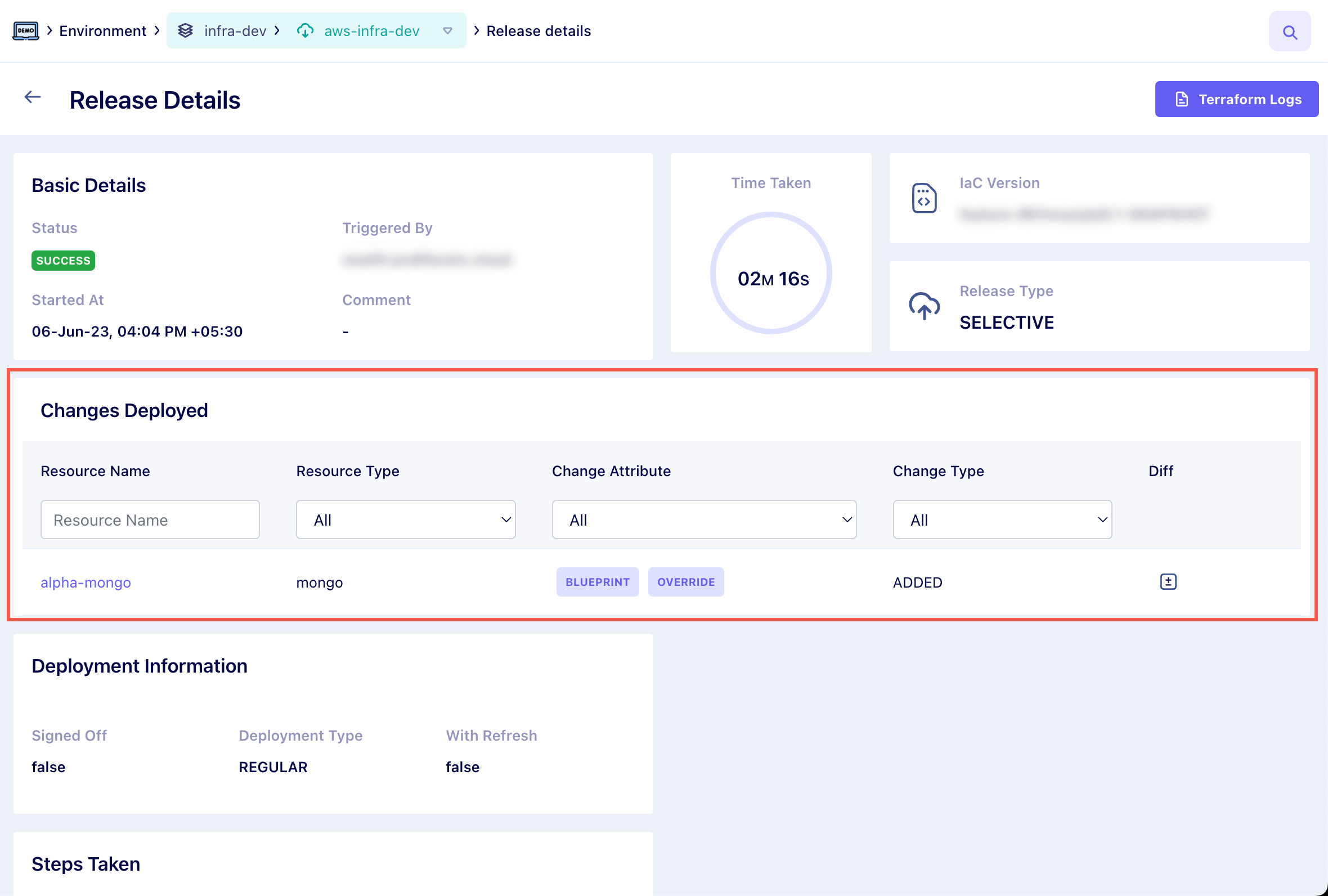Click the back arrow beside Release Details
The image size is (1328, 896).
pos(33,98)
